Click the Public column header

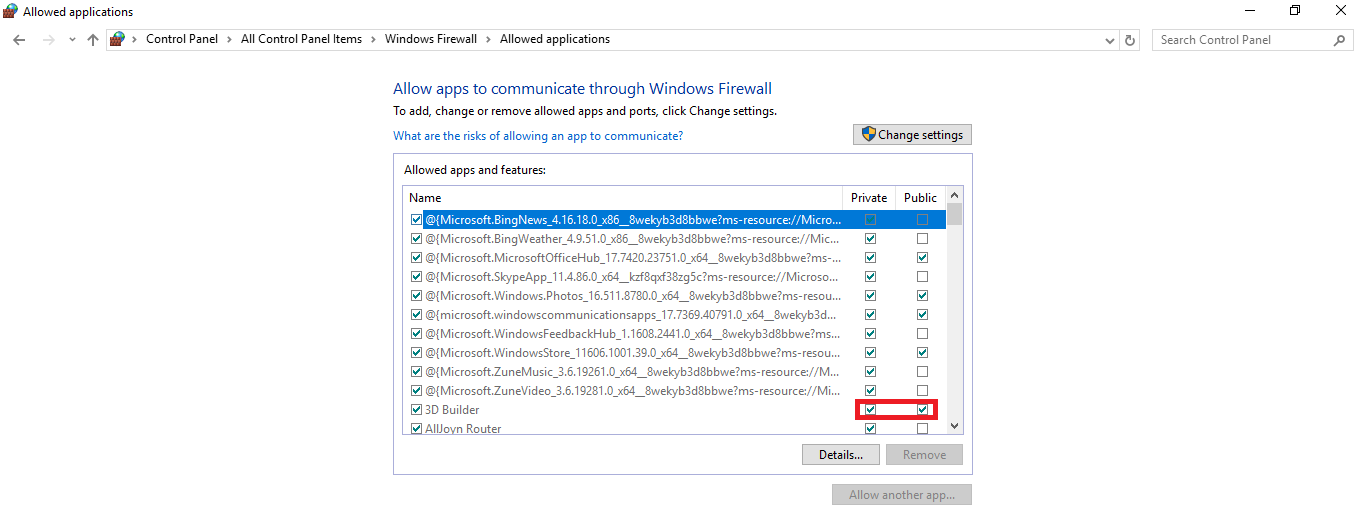pyautogui.click(x=921, y=198)
